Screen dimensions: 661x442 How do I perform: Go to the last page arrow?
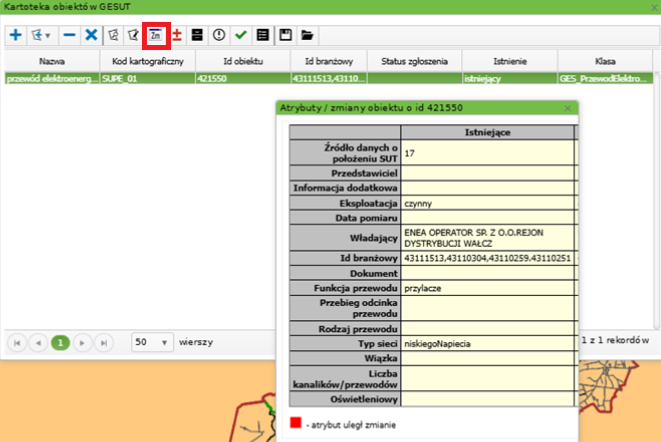pyautogui.click(x=102, y=342)
